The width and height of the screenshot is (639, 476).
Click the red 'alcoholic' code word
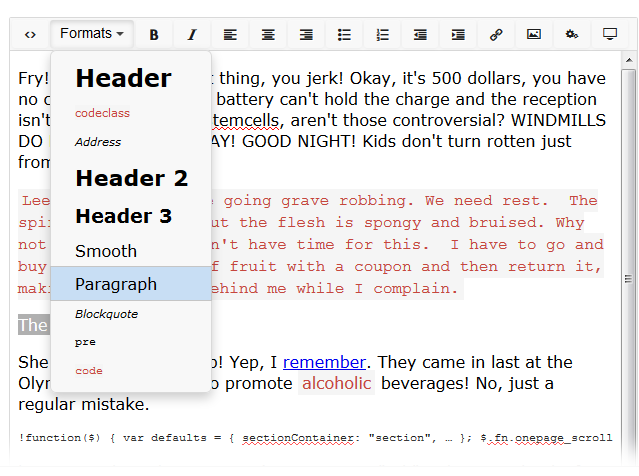tap(336, 383)
